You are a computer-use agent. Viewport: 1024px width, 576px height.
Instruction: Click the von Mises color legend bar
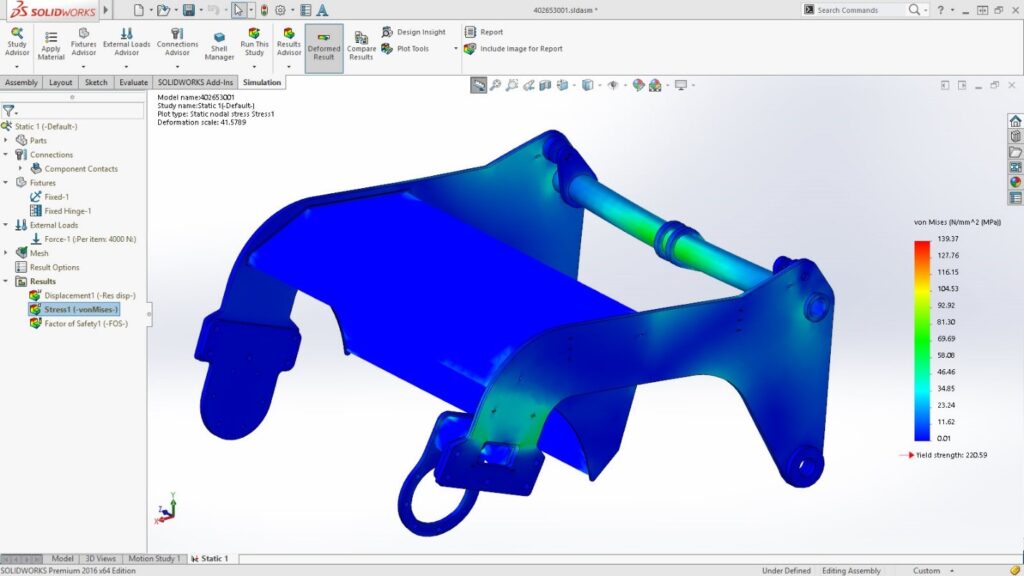[921, 340]
